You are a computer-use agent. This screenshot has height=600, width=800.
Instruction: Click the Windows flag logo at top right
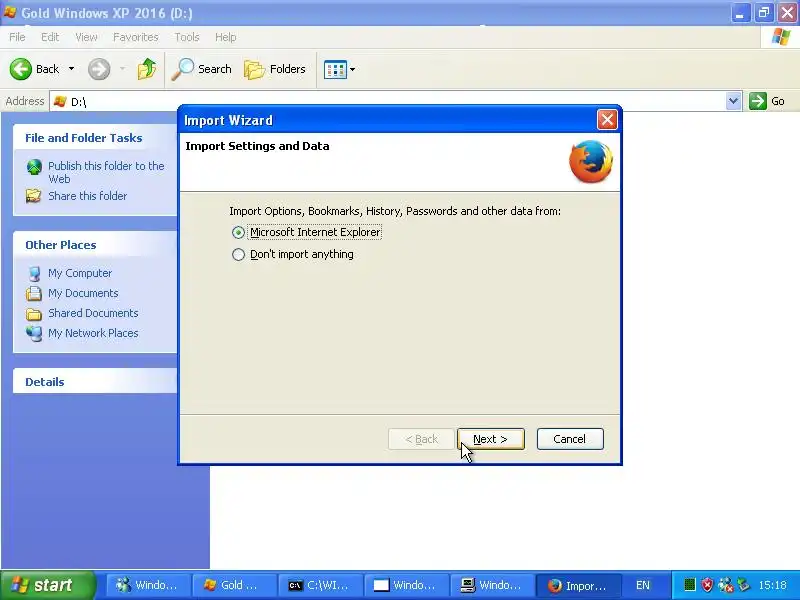781,37
